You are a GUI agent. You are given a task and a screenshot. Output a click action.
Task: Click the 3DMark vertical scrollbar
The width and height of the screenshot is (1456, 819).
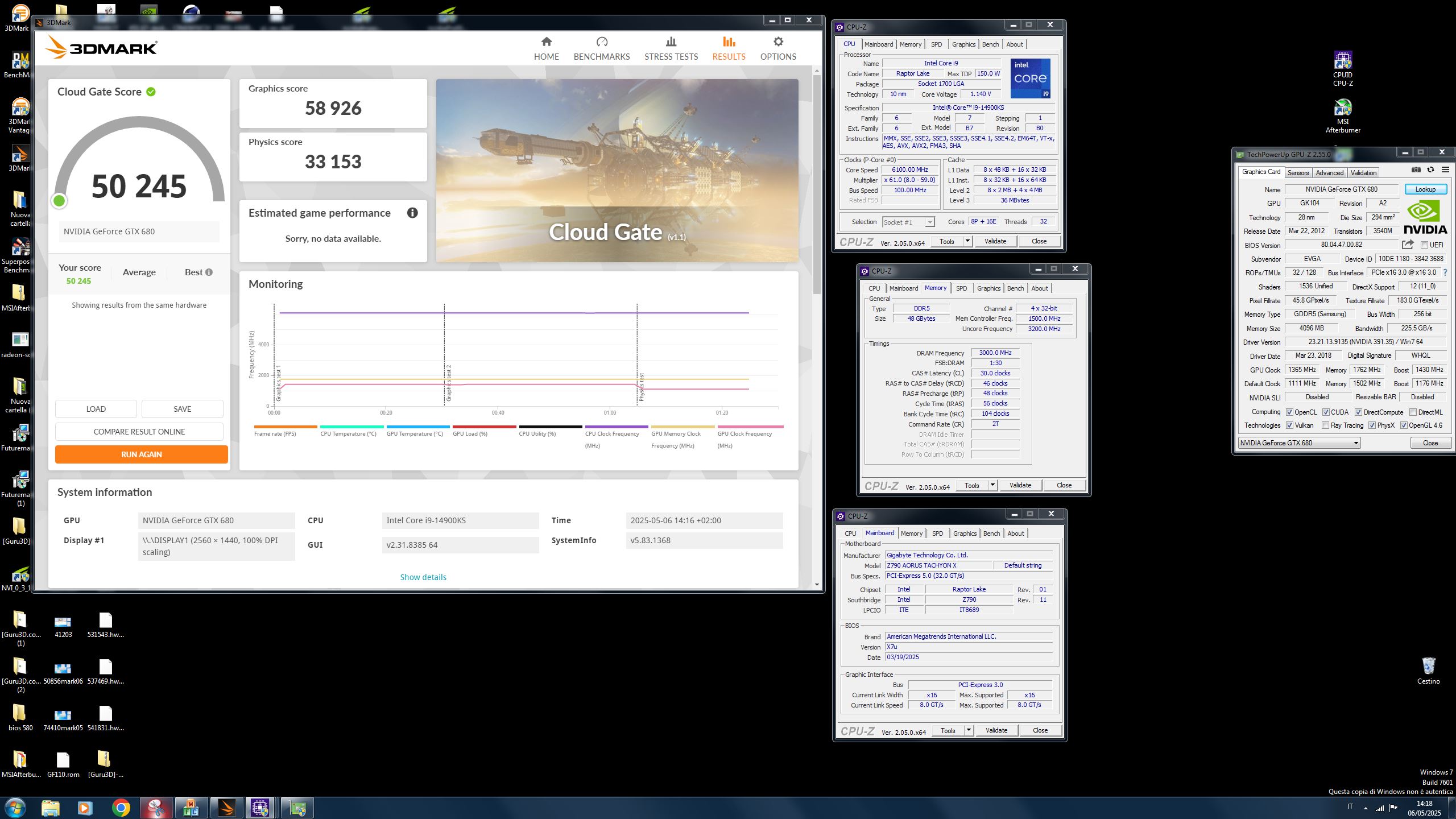point(817,185)
